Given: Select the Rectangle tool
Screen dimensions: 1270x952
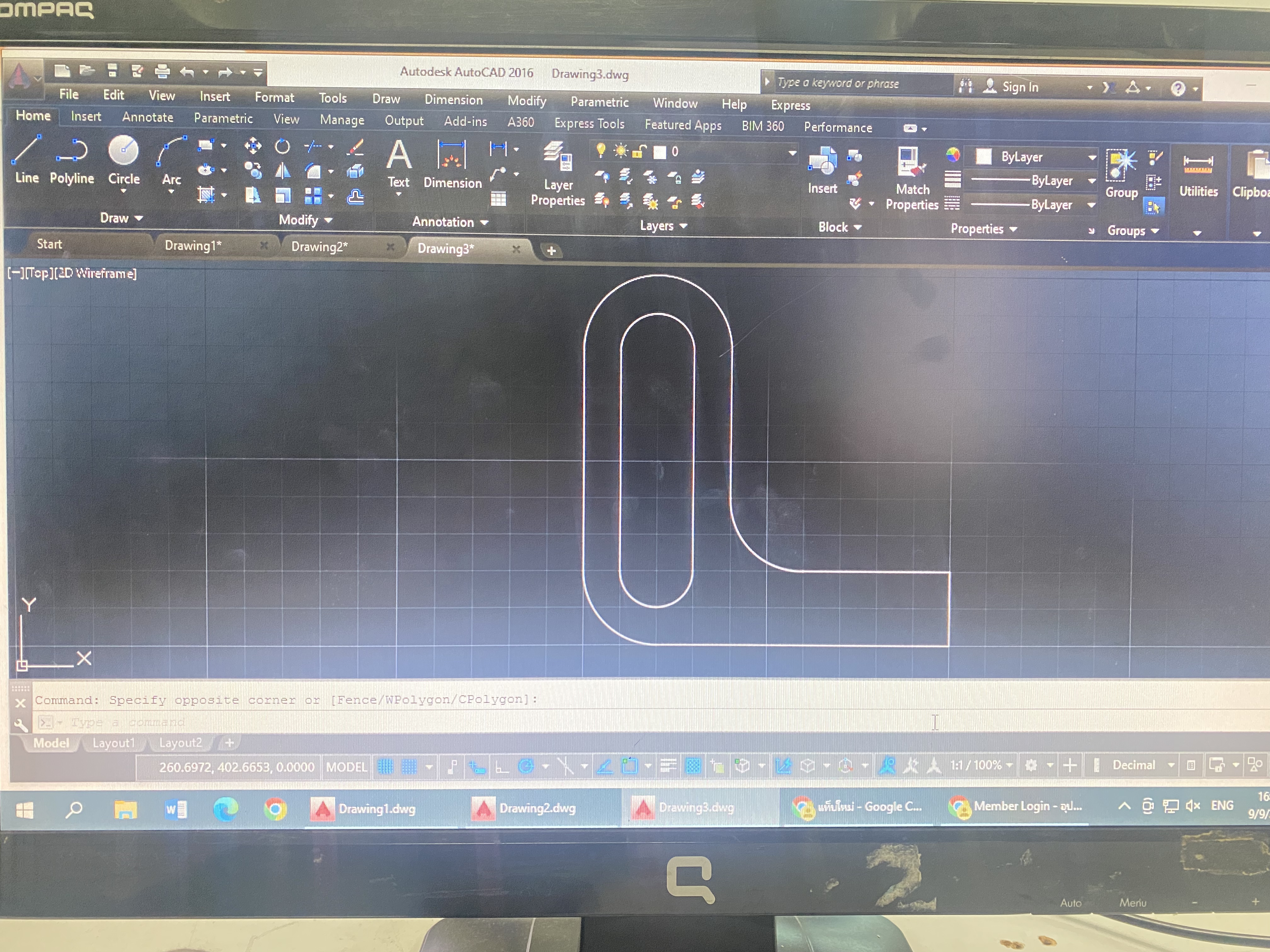Looking at the screenshot, I should click(x=206, y=145).
